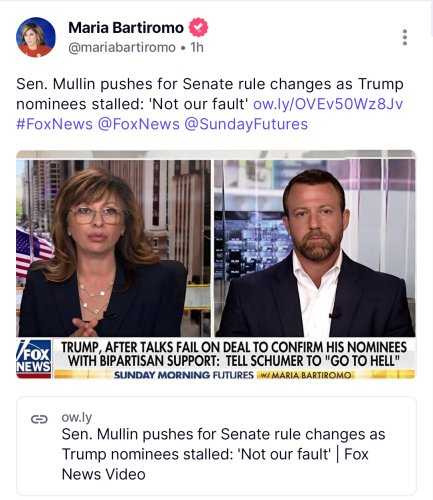Open the #FoxNews hashtag

(54, 124)
